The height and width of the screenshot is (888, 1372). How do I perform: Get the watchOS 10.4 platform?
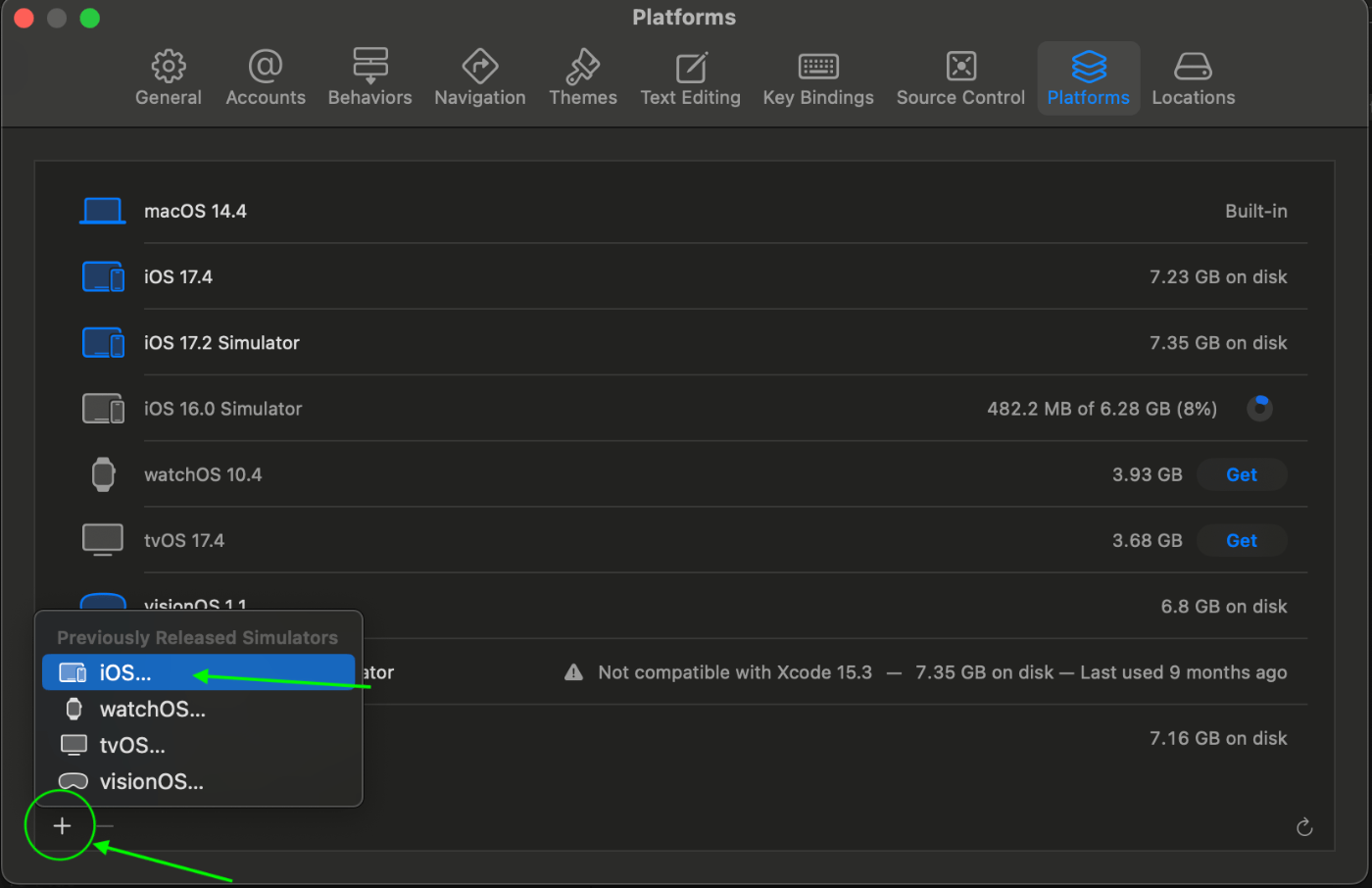pyautogui.click(x=1242, y=474)
